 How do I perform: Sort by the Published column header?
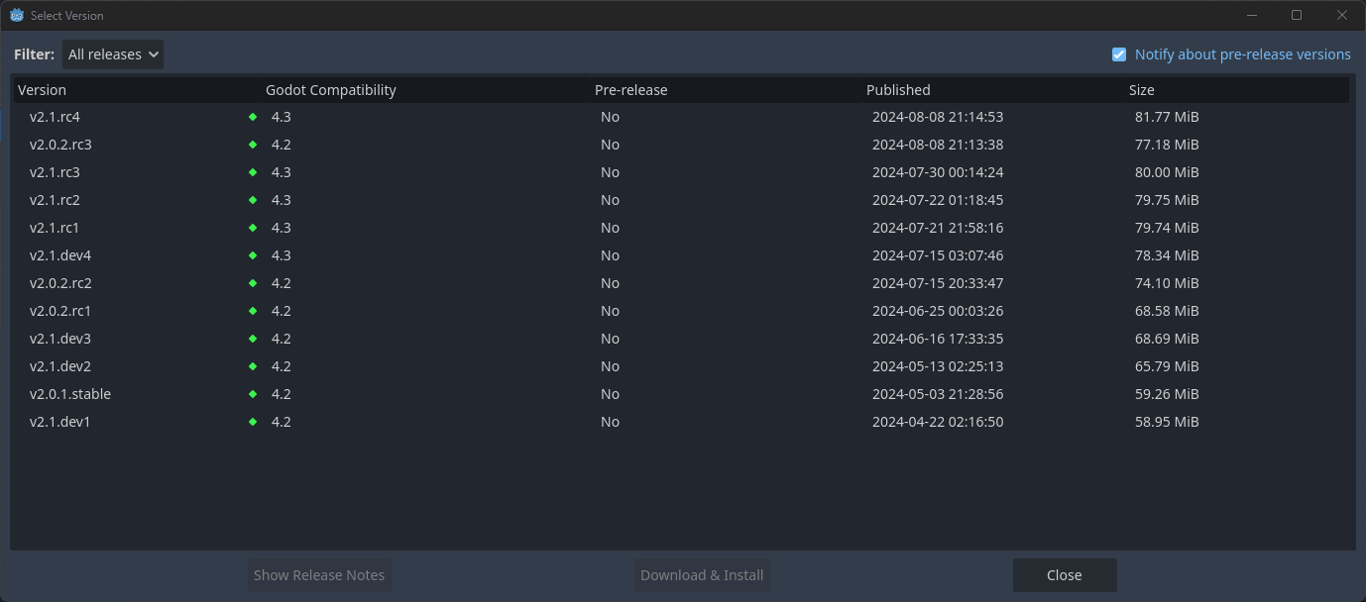click(993, 90)
